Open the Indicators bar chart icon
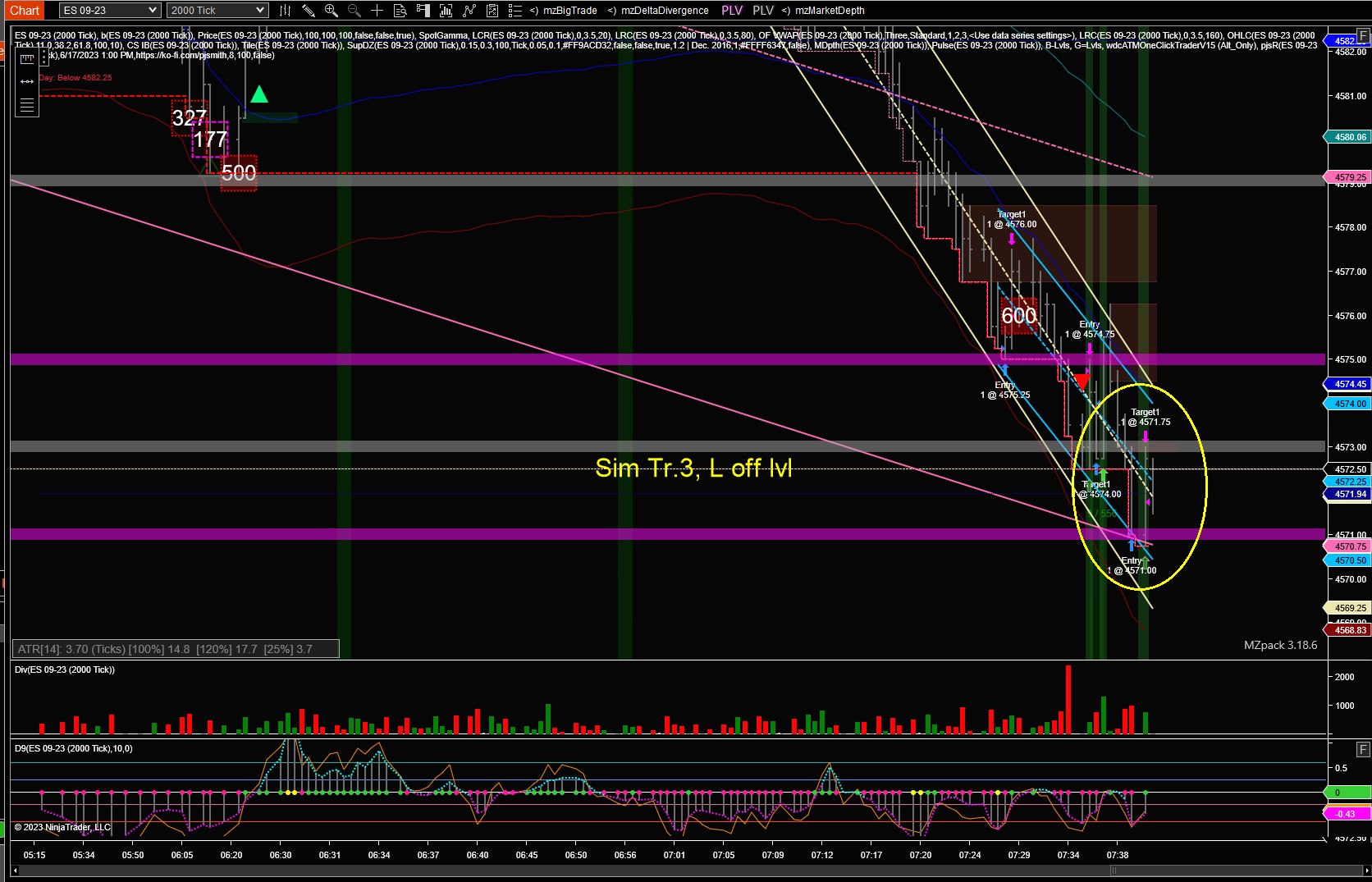 [446, 11]
